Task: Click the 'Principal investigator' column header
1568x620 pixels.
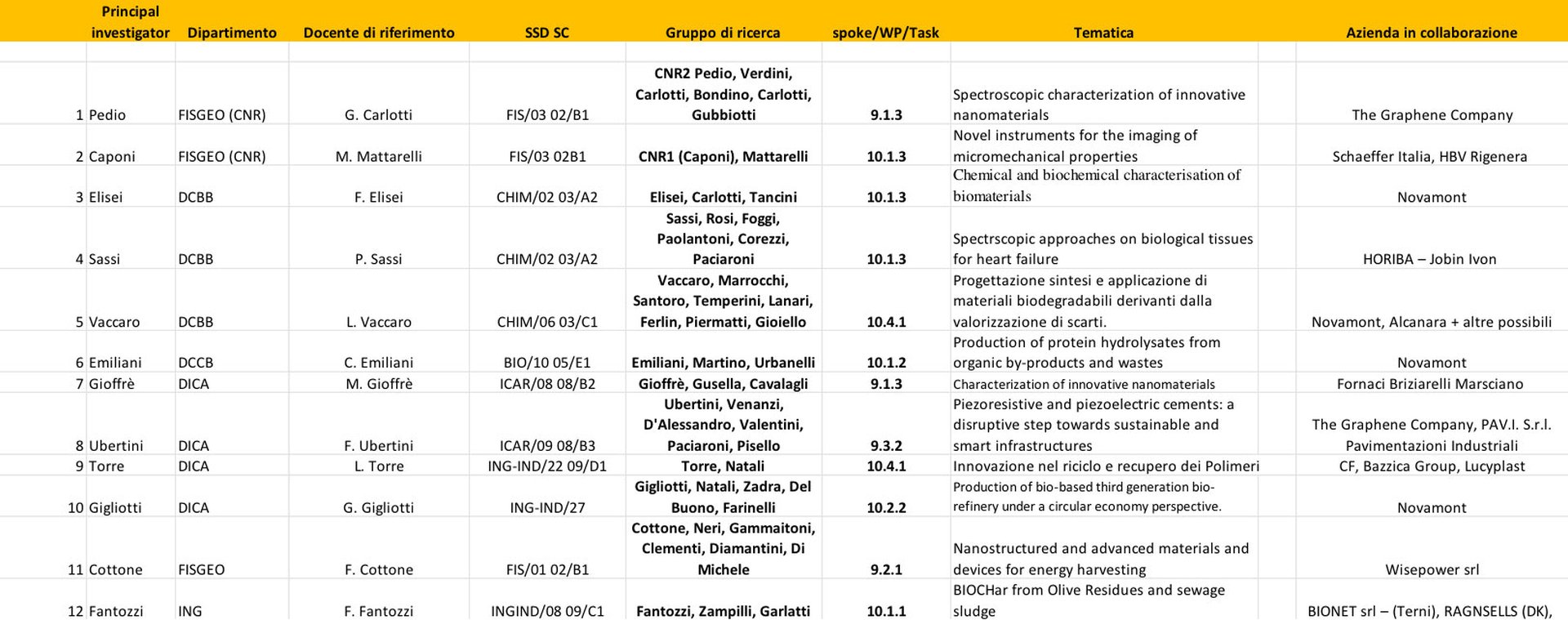Action: [131, 22]
